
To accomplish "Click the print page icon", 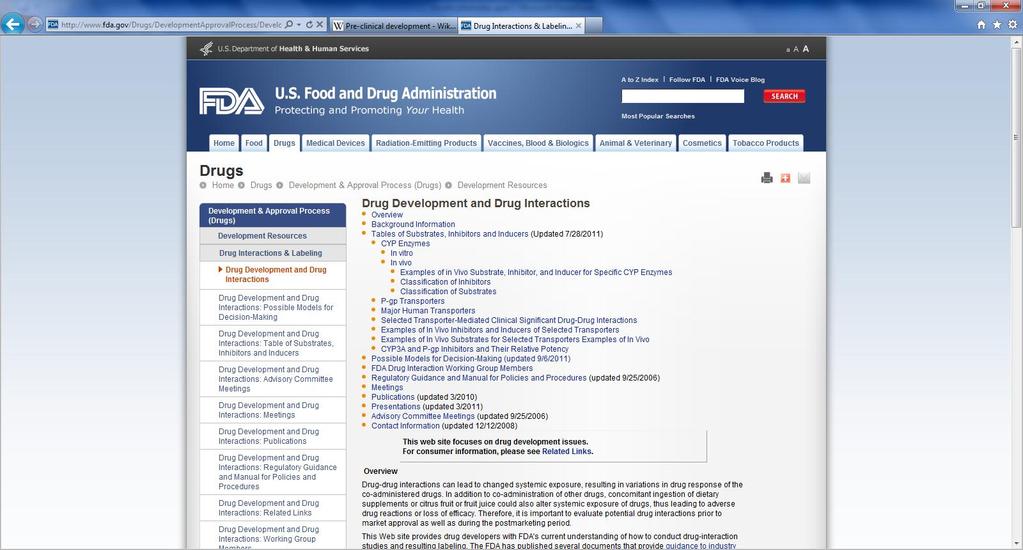I will click(x=767, y=178).
